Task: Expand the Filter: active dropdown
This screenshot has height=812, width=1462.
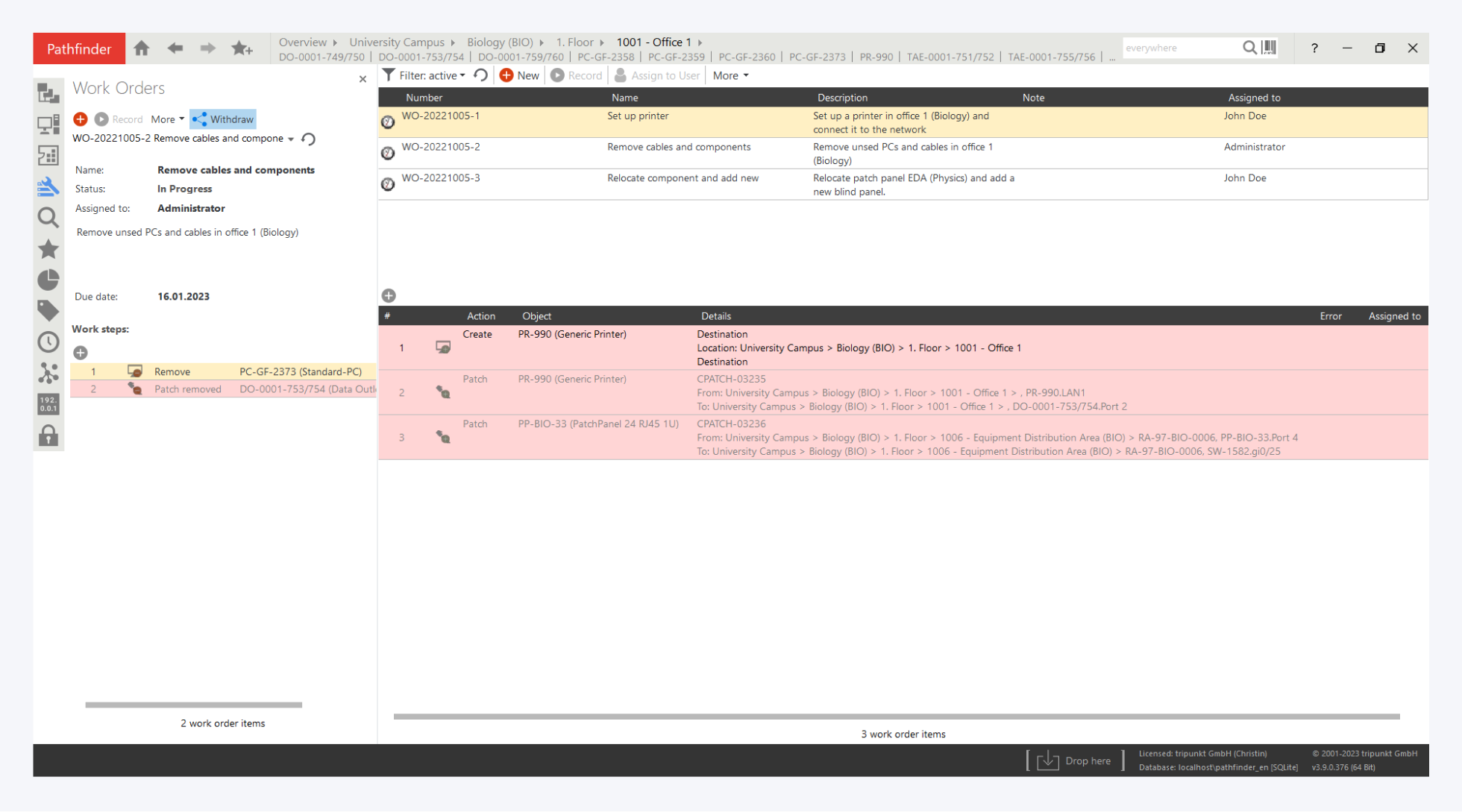Action: click(x=430, y=75)
